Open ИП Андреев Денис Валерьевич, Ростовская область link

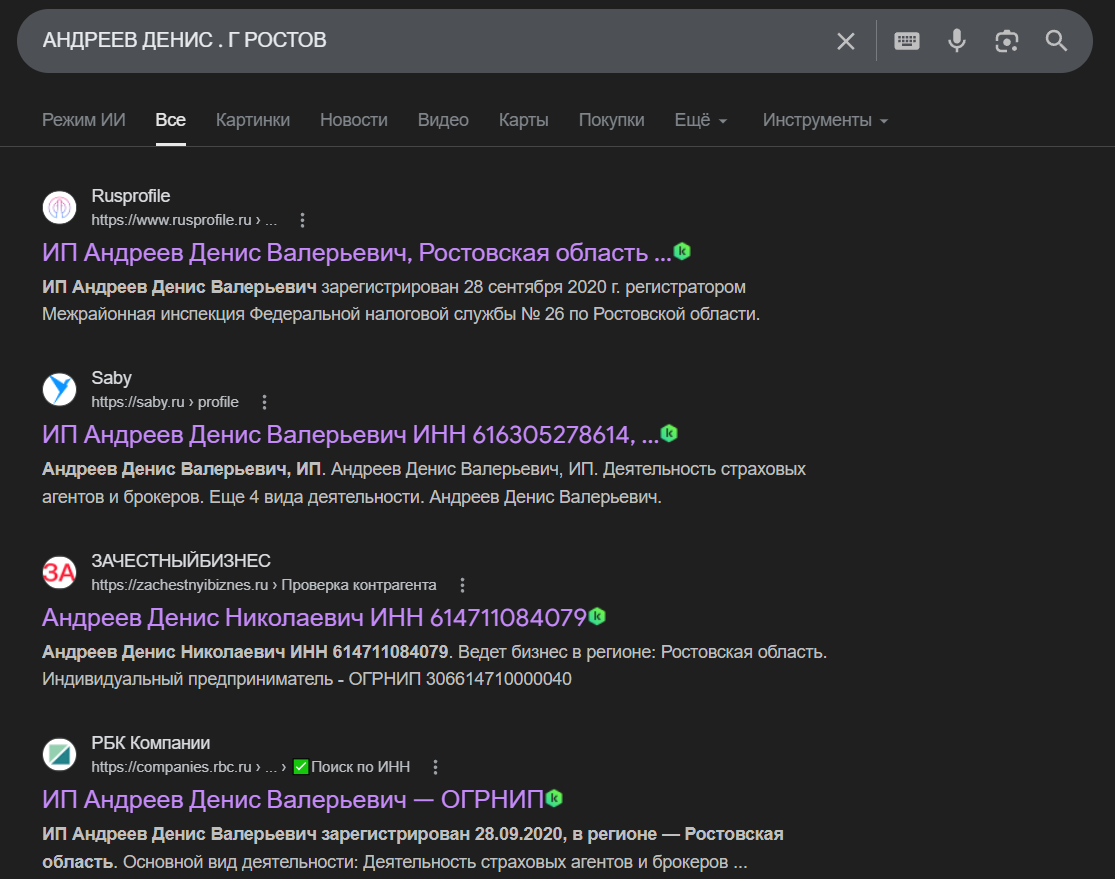click(x=356, y=253)
